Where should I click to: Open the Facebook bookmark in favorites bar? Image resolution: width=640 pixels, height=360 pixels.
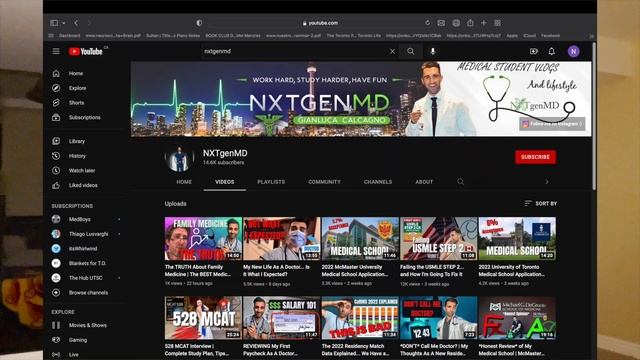coord(551,36)
